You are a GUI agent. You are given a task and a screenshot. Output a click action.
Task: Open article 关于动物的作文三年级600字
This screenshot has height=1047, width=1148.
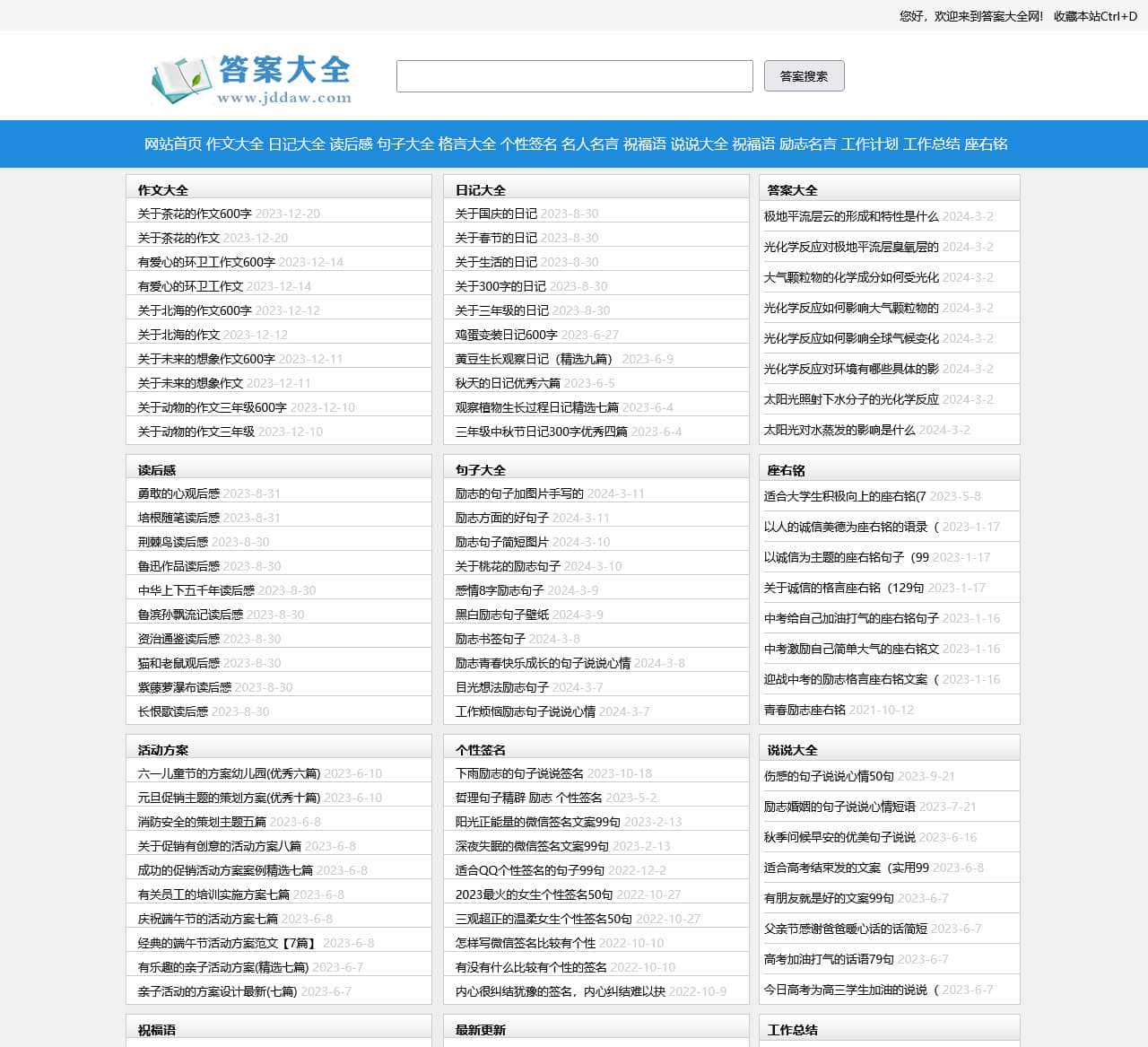[212, 407]
